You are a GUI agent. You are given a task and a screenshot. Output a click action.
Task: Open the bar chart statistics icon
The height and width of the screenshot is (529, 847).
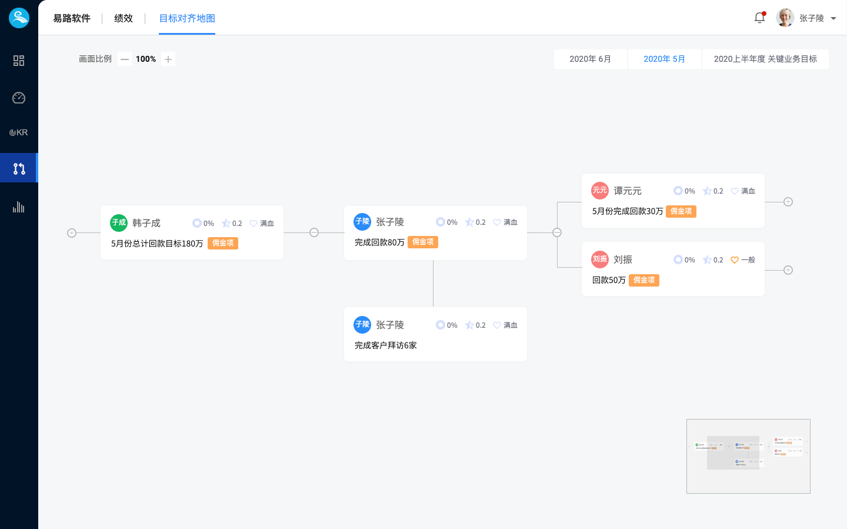(19, 207)
